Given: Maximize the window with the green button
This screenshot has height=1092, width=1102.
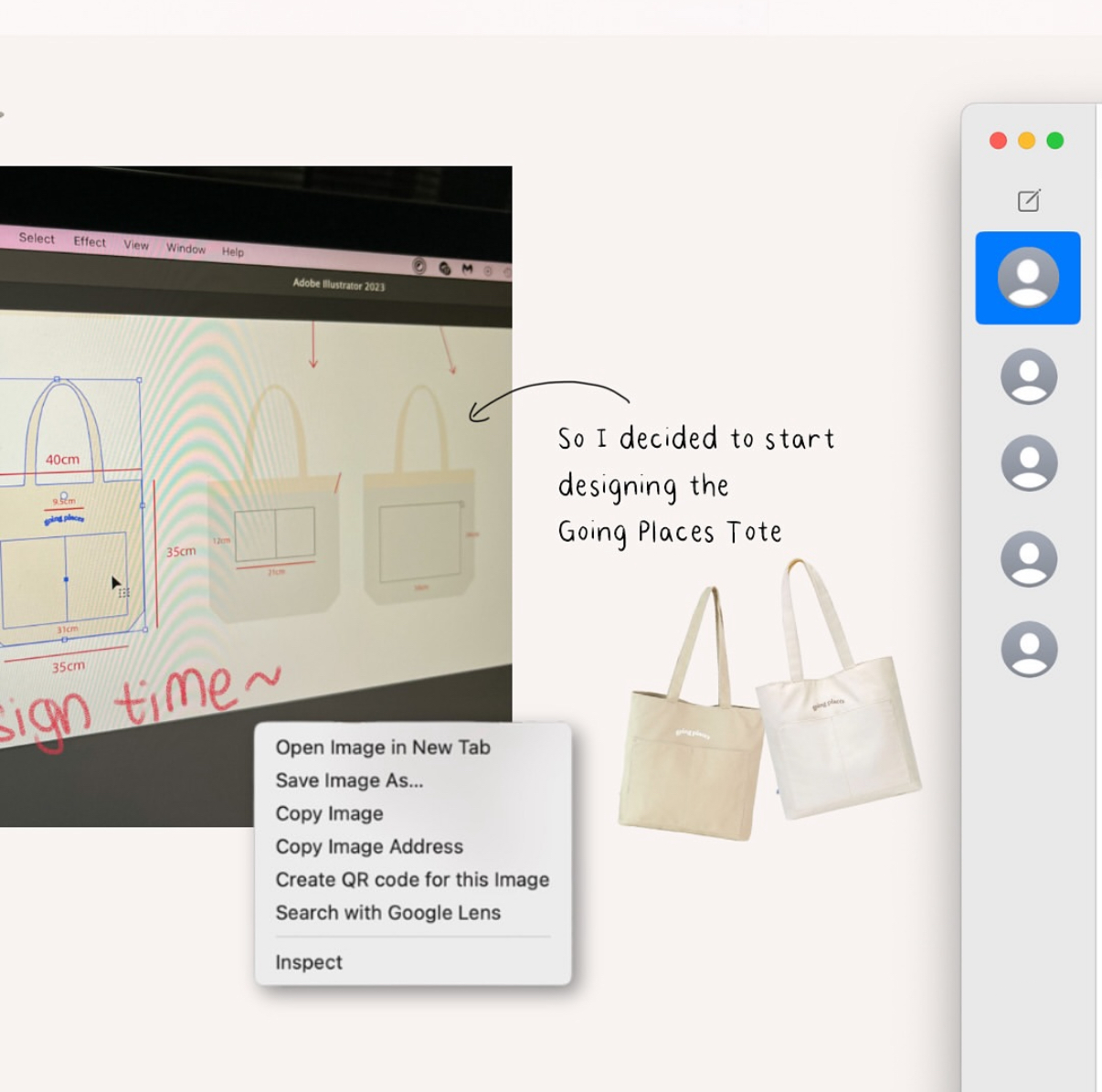Looking at the screenshot, I should pyautogui.click(x=1054, y=141).
